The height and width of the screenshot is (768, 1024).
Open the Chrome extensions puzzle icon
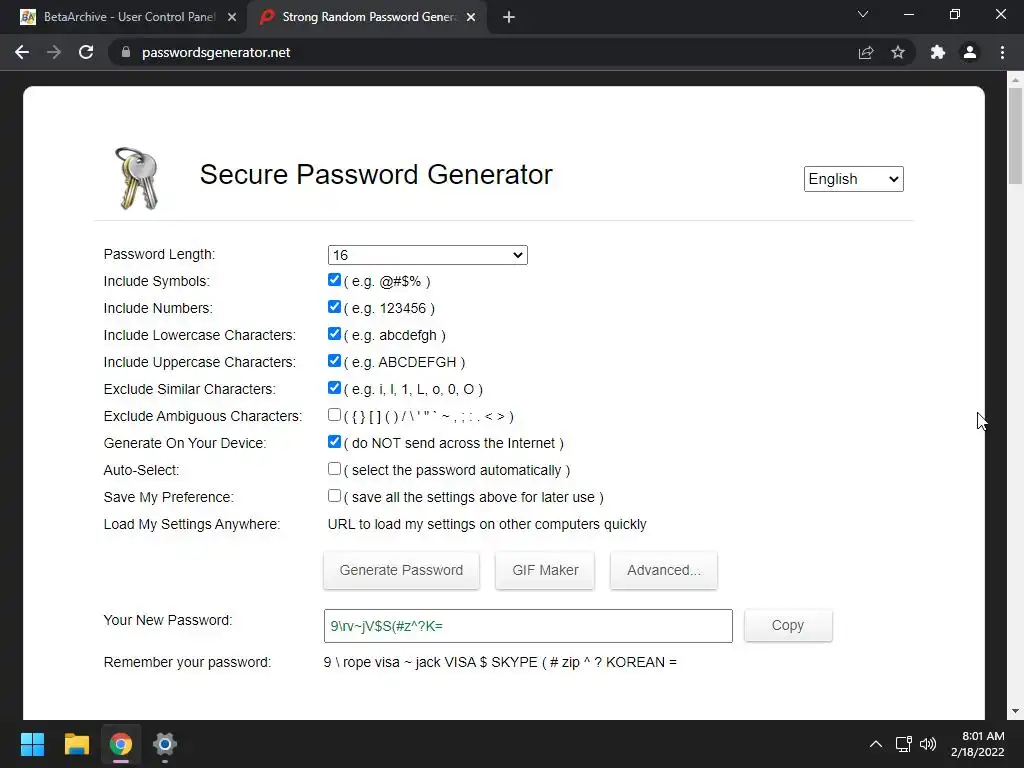[x=937, y=52]
